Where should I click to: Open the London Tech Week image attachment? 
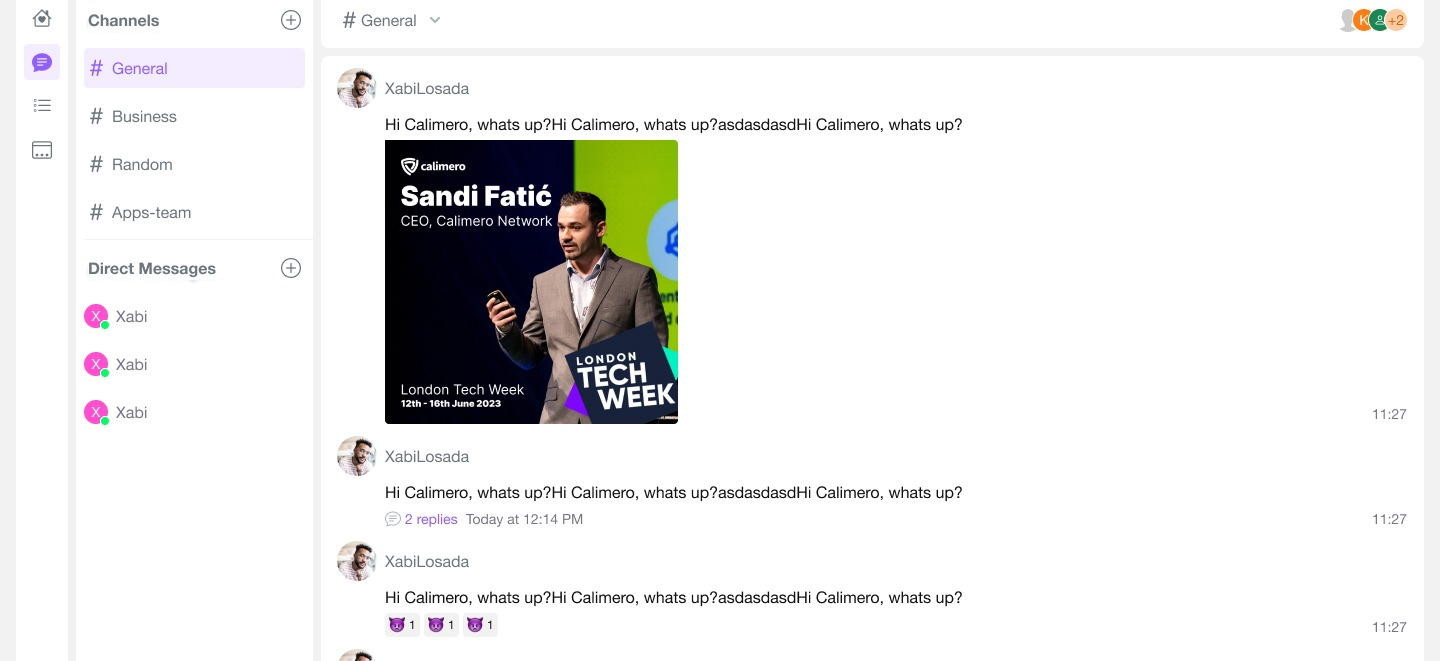531,282
